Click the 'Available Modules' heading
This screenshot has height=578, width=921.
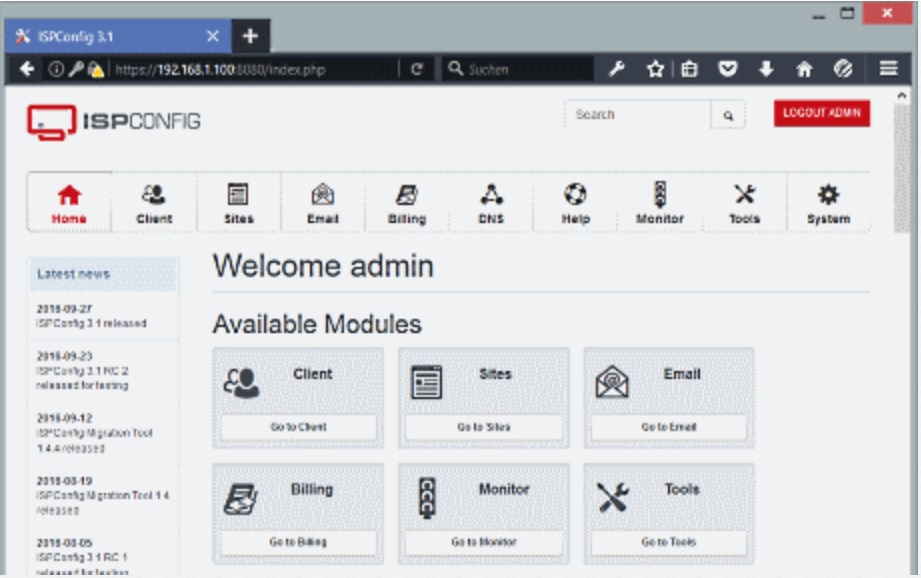click(x=317, y=324)
